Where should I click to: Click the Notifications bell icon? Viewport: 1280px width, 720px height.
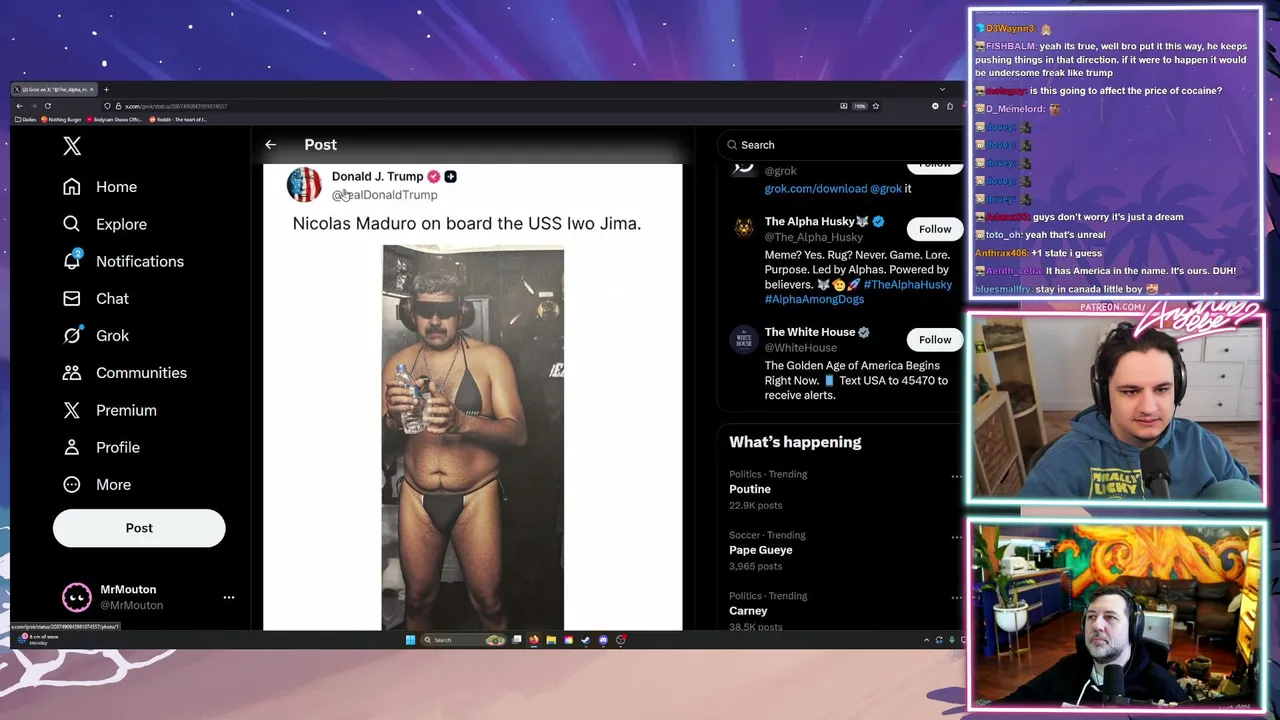click(72, 261)
